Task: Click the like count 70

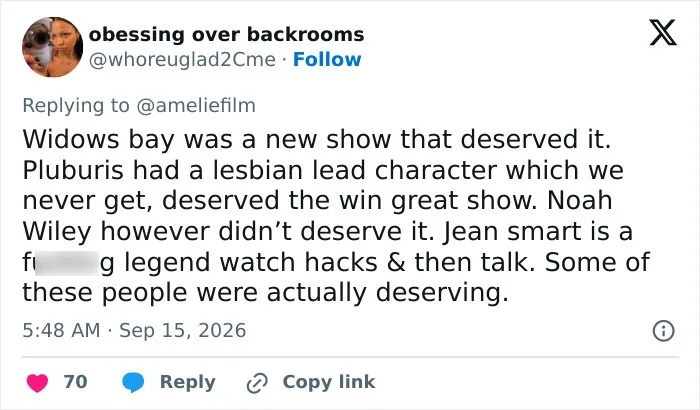Action: coord(75,382)
